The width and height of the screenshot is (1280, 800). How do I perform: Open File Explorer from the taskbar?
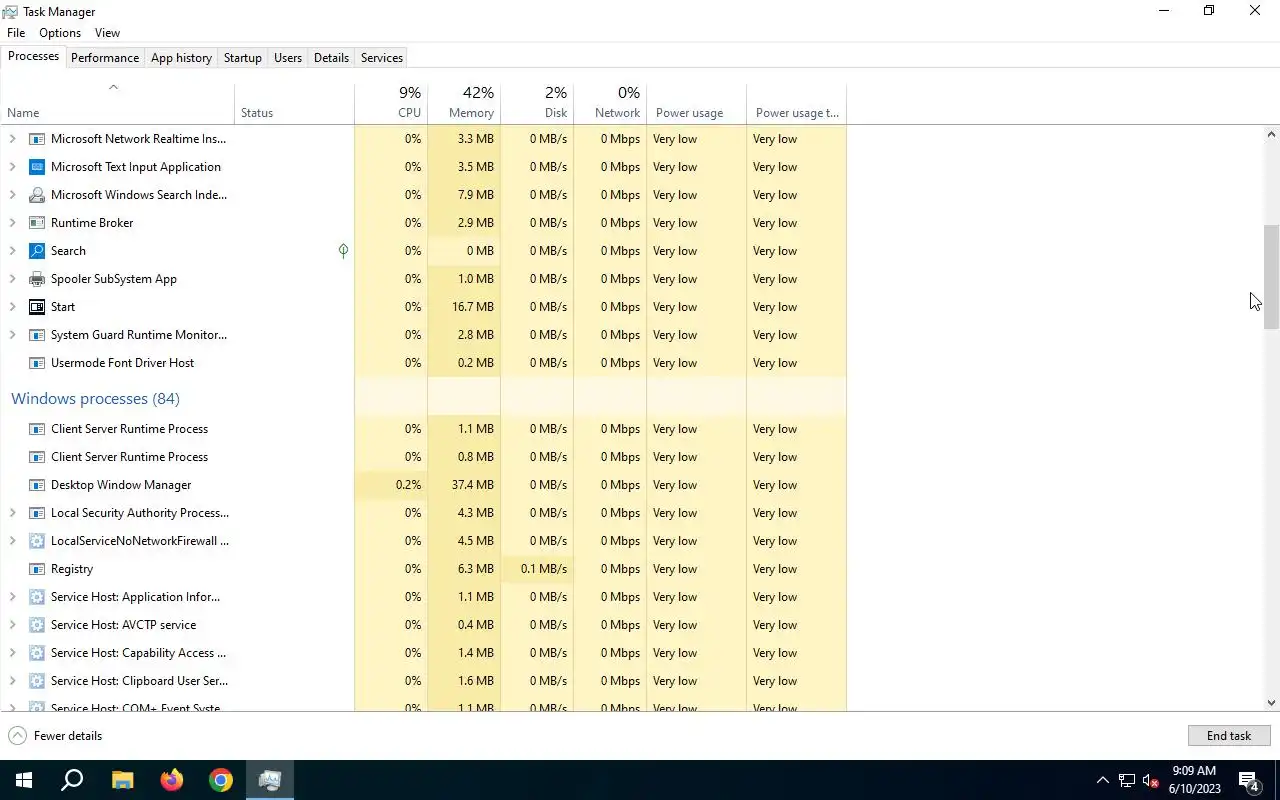pyautogui.click(x=122, y=780)
